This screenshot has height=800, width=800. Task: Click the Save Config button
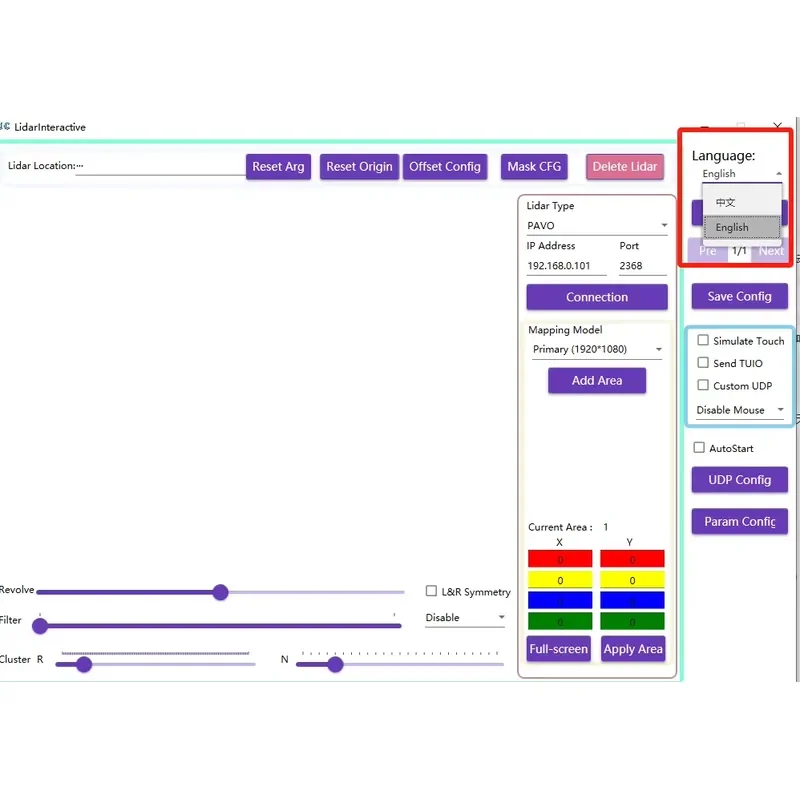(739, 296)
